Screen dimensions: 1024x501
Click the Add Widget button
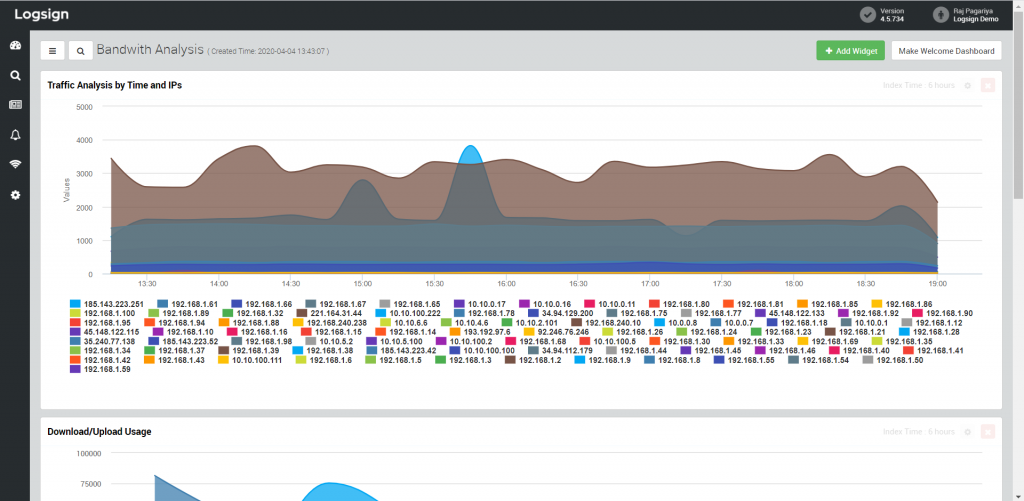(x=850, y=50)
